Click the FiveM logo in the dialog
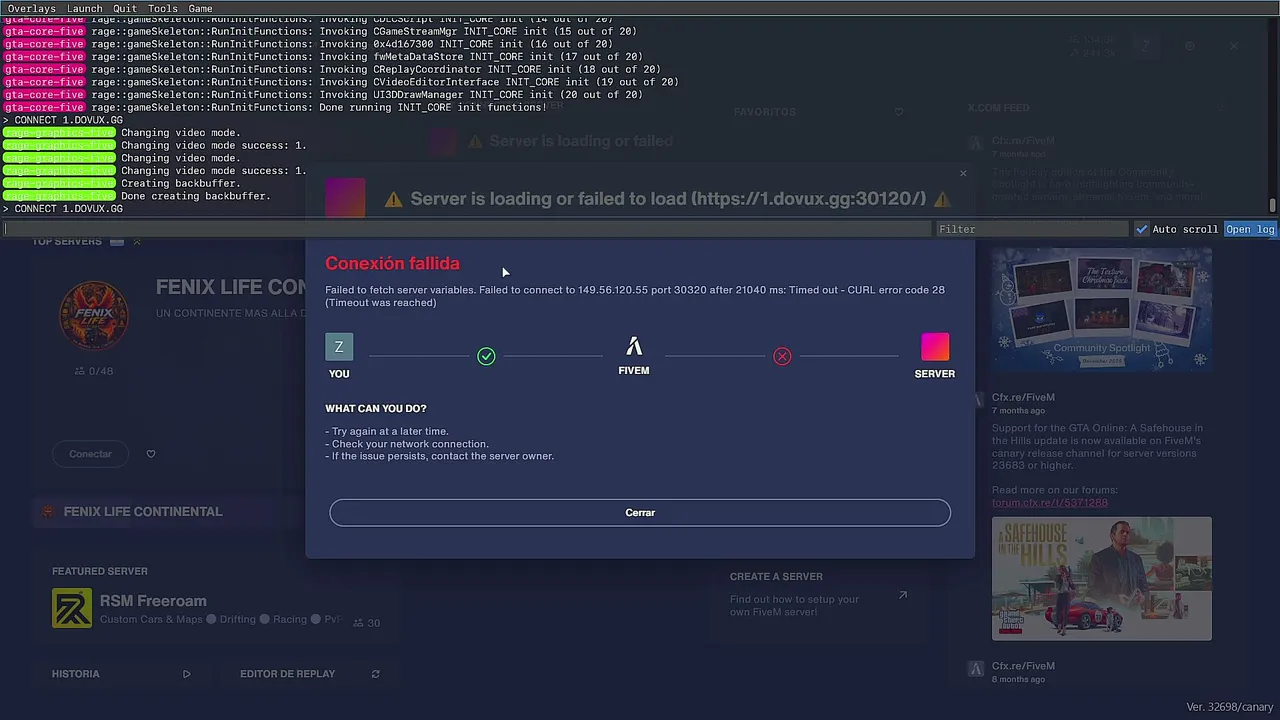Screen dimensions: 1280x720 pos(634,346)
